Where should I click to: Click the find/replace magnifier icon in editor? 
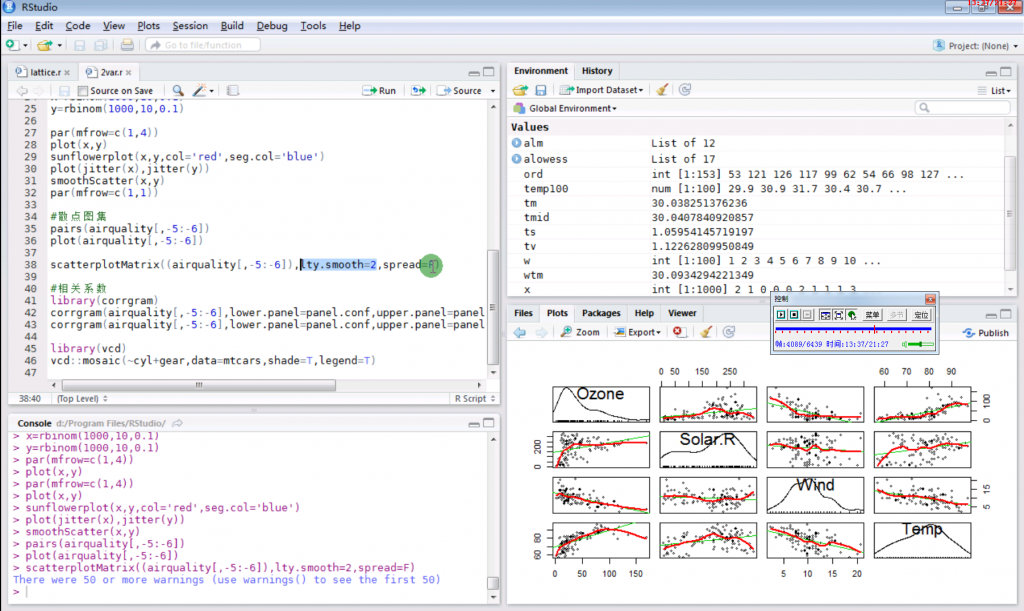(x=178, y=91)
